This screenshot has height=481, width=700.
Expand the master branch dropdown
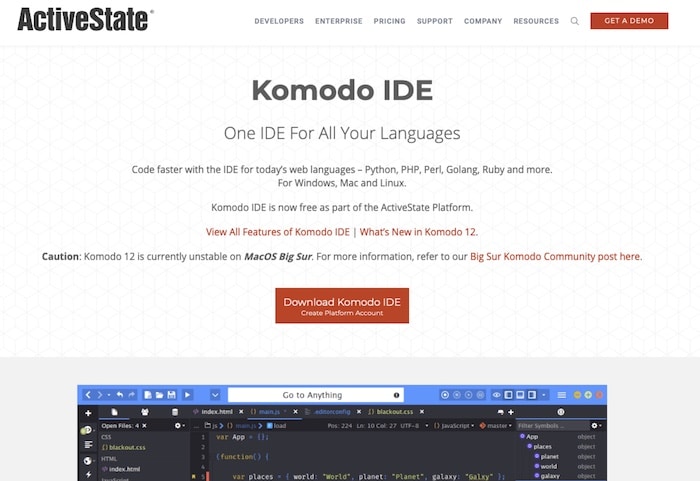[495, 425]
